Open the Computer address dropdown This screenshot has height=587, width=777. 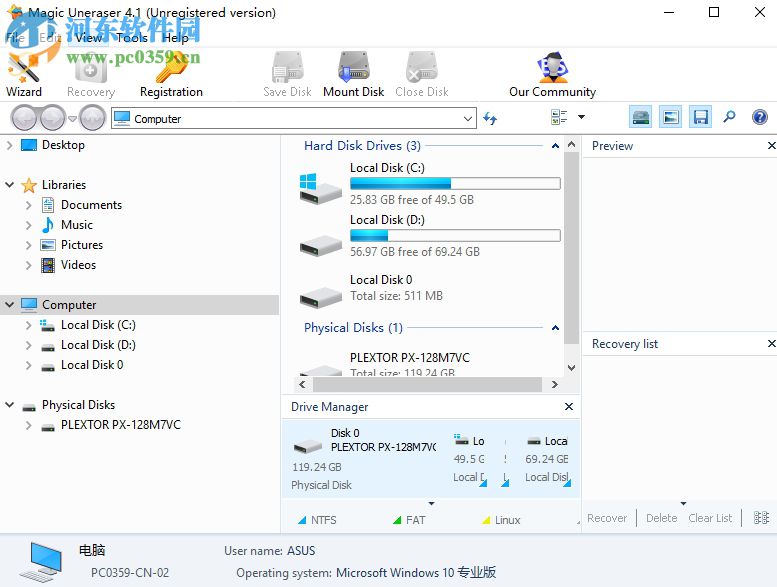[467, 118]
